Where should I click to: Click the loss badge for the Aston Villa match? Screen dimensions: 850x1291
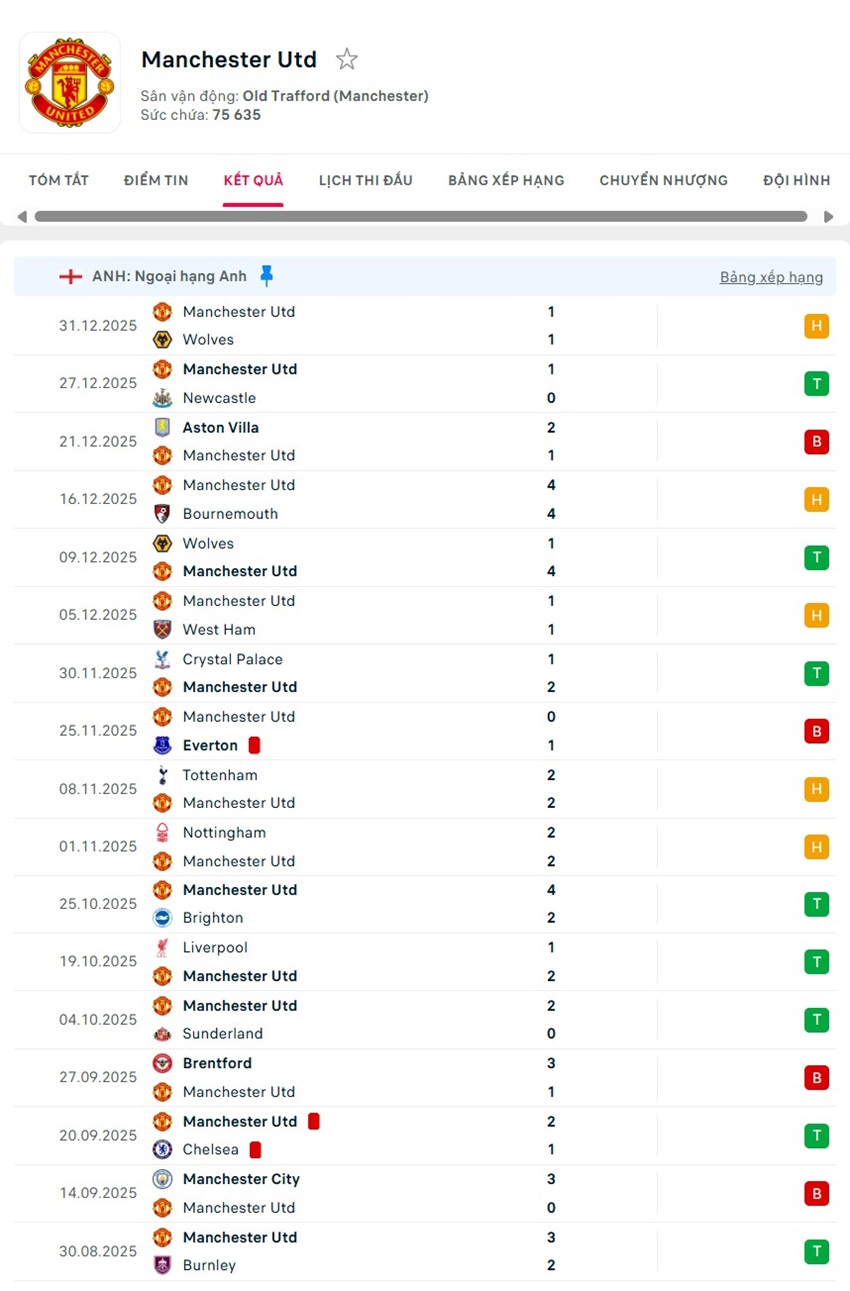816,442
